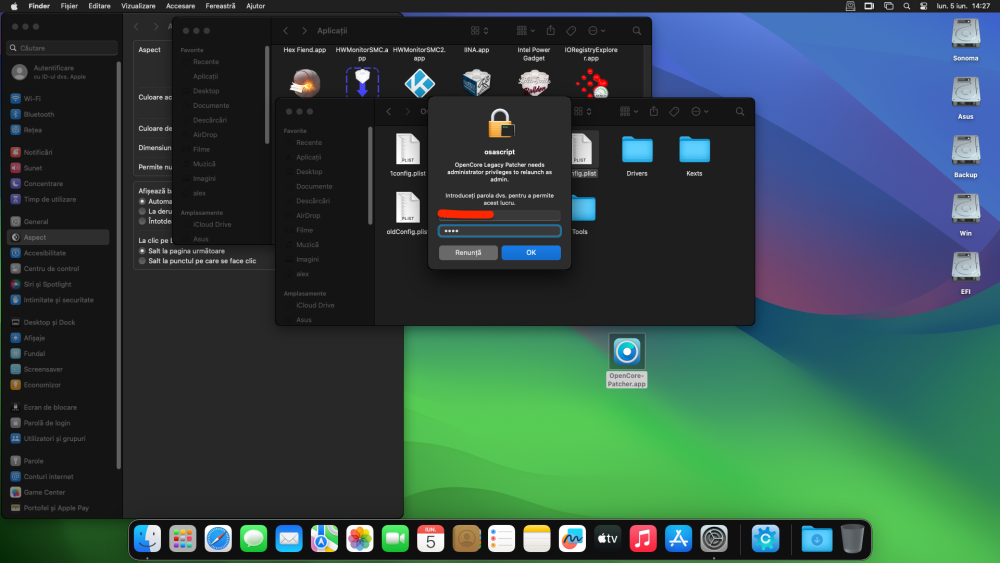The width and height of the screenshot is (1000, 563).
Task: Click Renunță to cancel password dialog
Action: 468,252
